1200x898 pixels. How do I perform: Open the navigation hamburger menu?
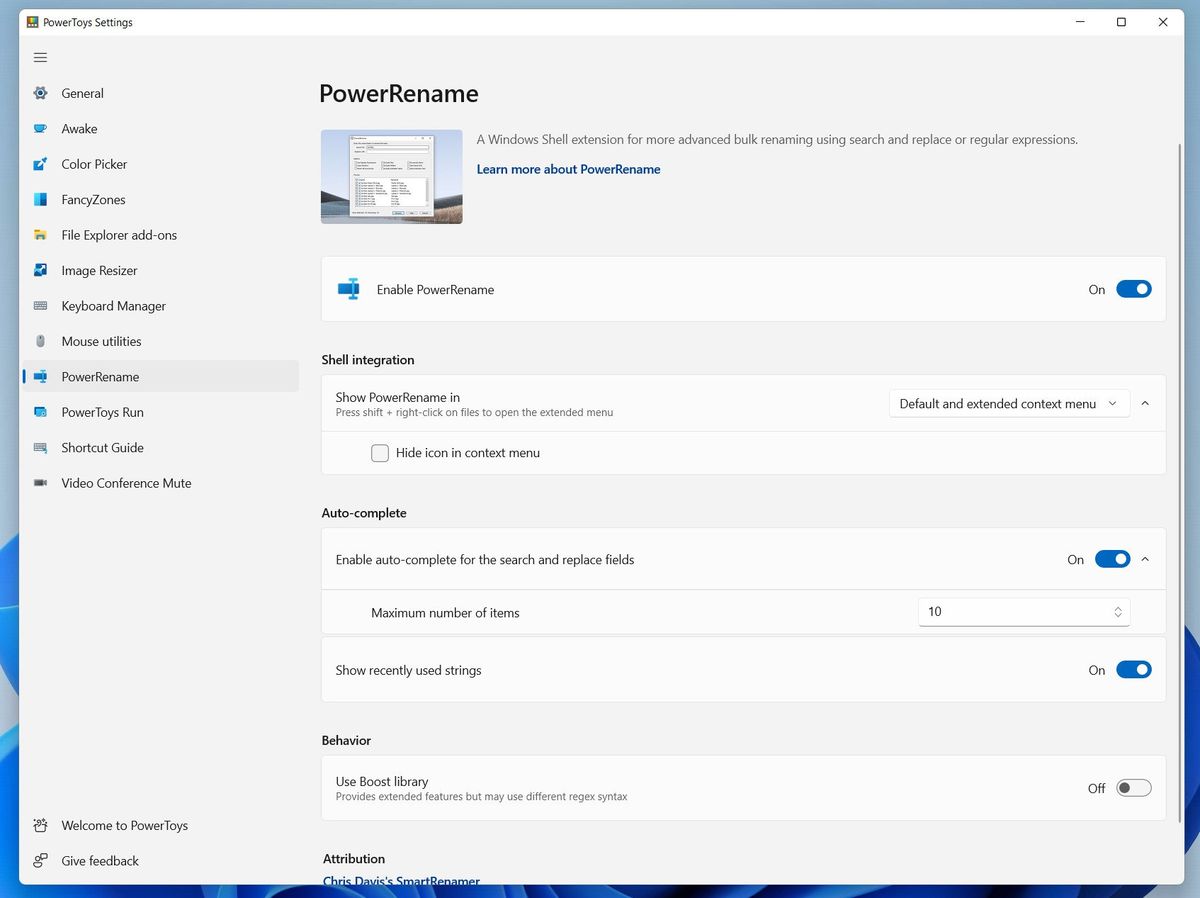[40, 57]
